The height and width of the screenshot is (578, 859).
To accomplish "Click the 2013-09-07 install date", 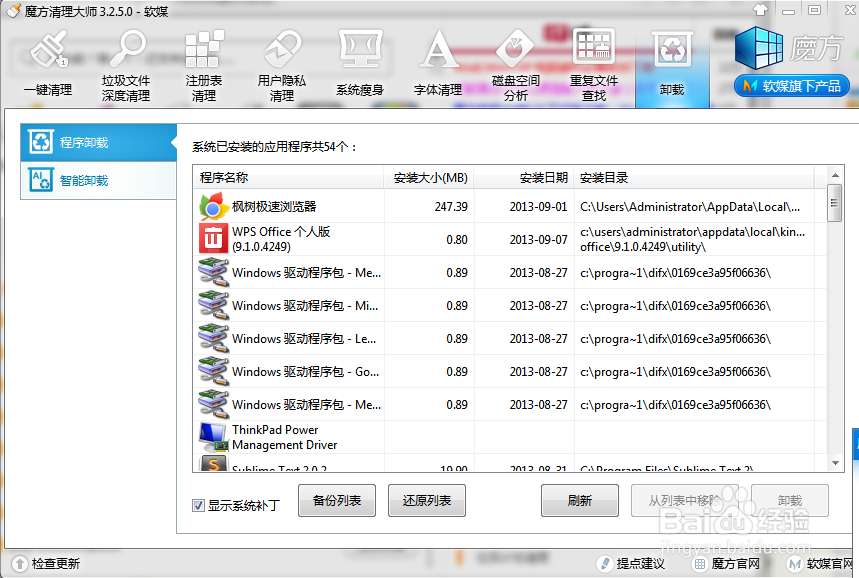I will 538,239.
